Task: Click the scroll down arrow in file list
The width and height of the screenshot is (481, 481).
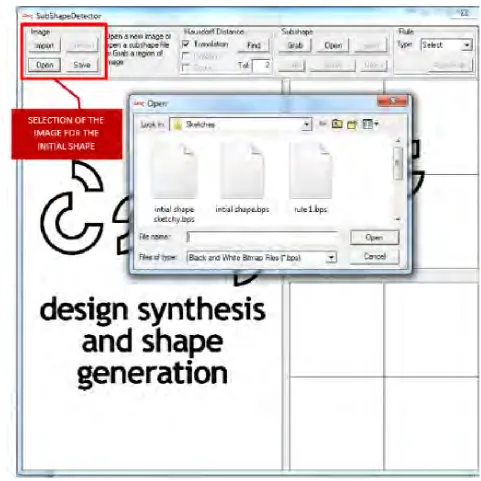Action: (x=397, y=219)
